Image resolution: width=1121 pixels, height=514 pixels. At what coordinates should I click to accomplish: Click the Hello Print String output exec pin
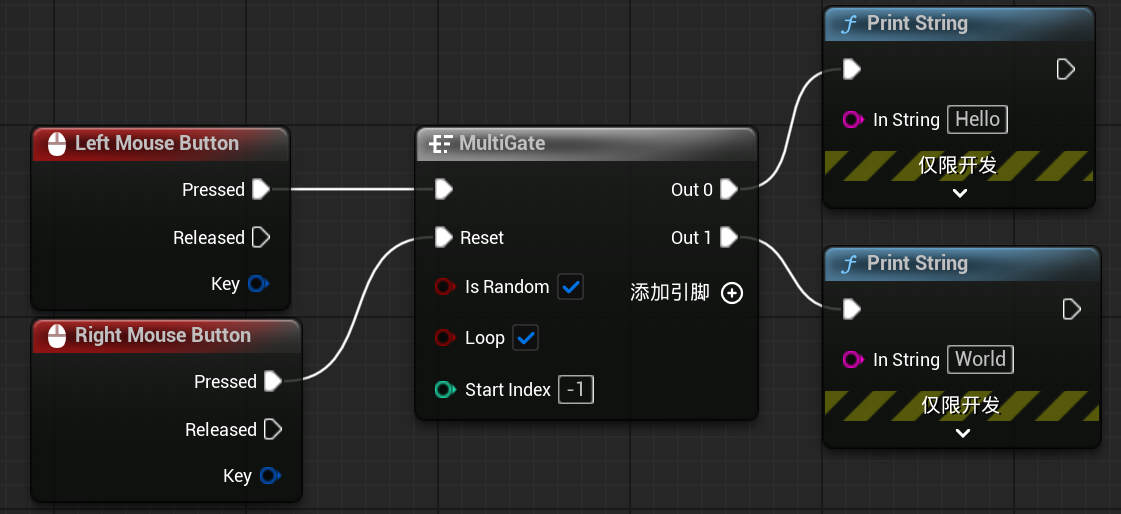1066,69
